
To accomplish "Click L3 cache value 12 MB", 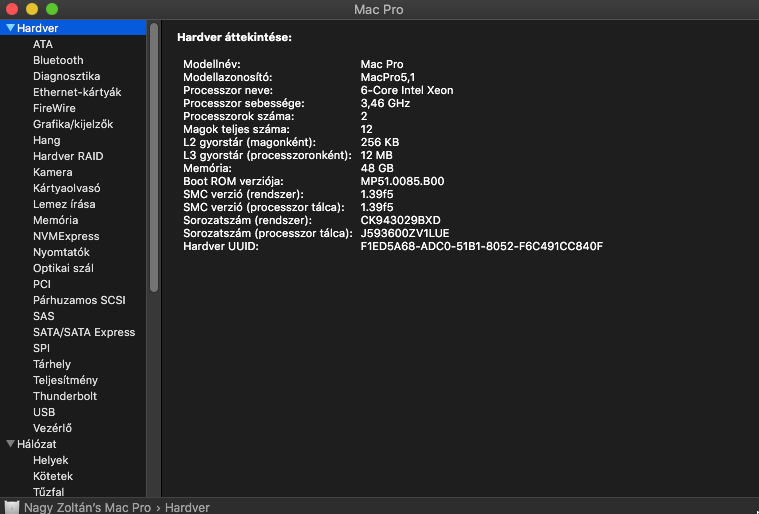I will coord(376,155).
